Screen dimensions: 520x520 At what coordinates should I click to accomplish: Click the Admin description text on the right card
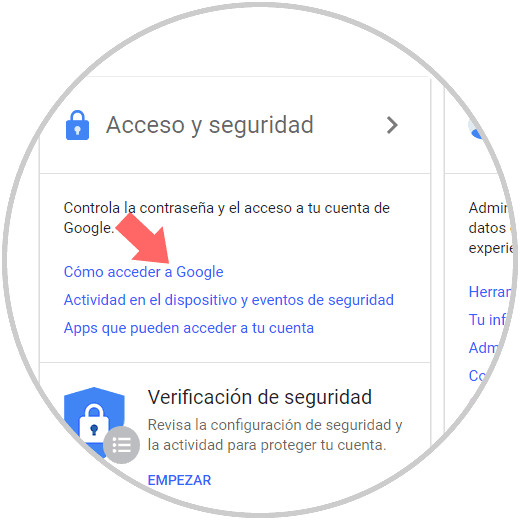click(x=490, y=228)
